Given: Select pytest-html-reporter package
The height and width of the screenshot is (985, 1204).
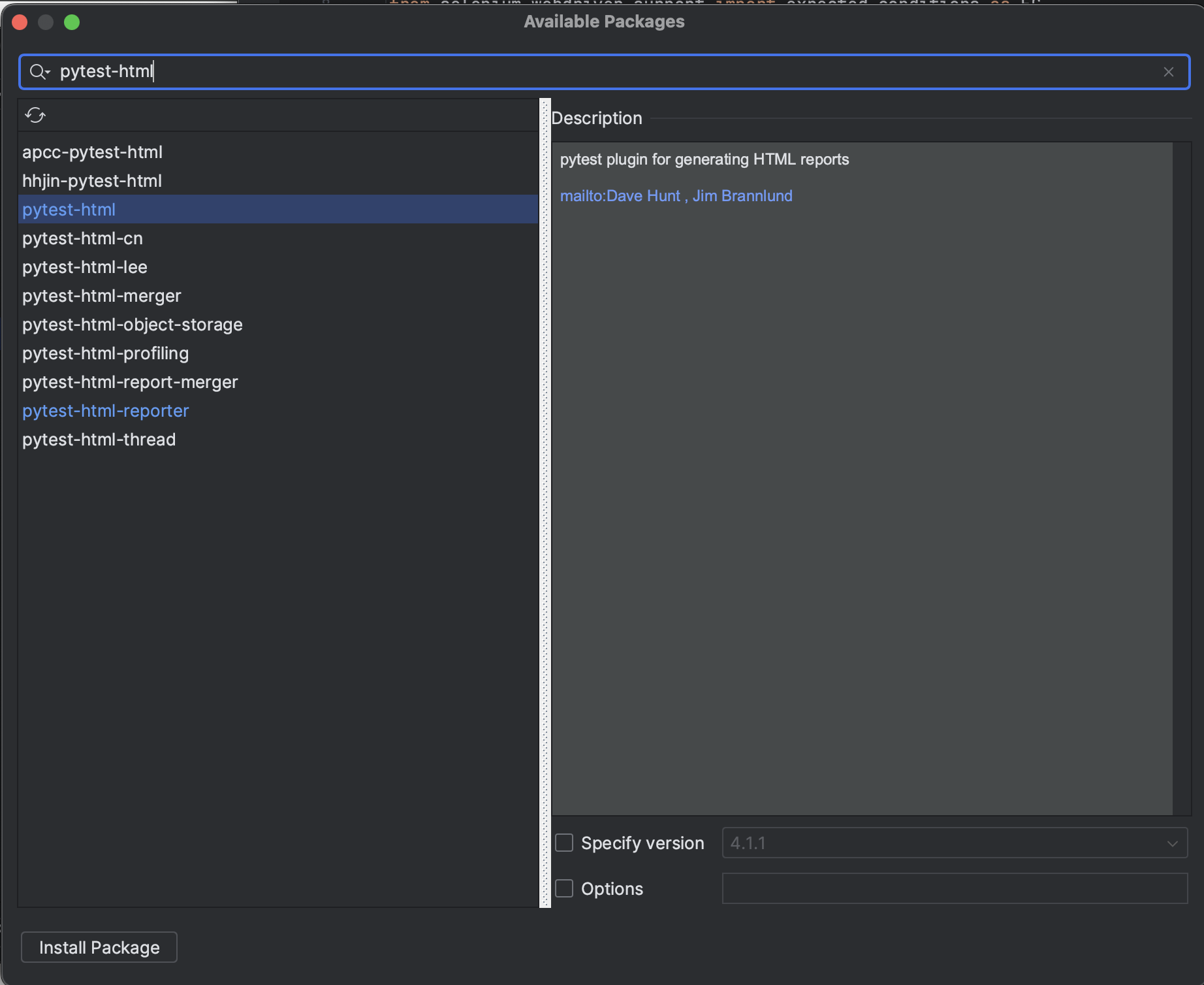Looking at the screenshot, I should (x=278, y=411).
